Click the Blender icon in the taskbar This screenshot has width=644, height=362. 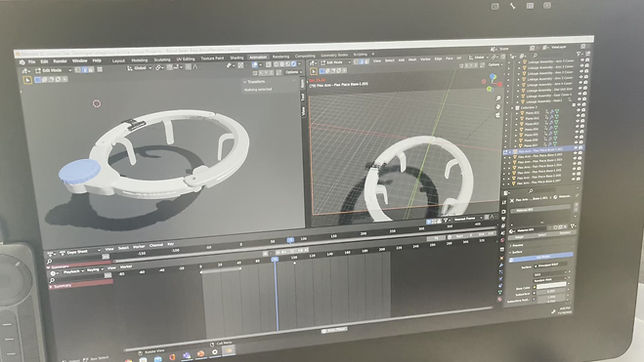[200, 353]
